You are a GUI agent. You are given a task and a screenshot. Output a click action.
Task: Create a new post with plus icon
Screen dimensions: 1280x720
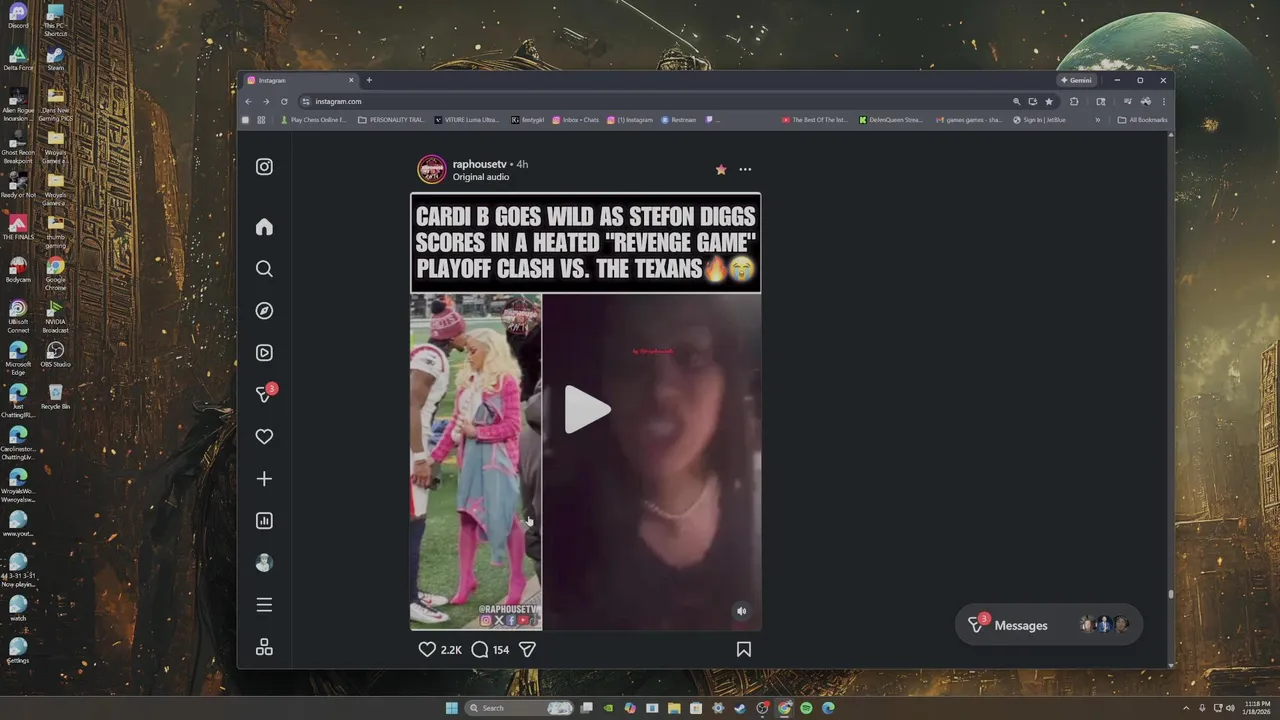pos(264,479)
